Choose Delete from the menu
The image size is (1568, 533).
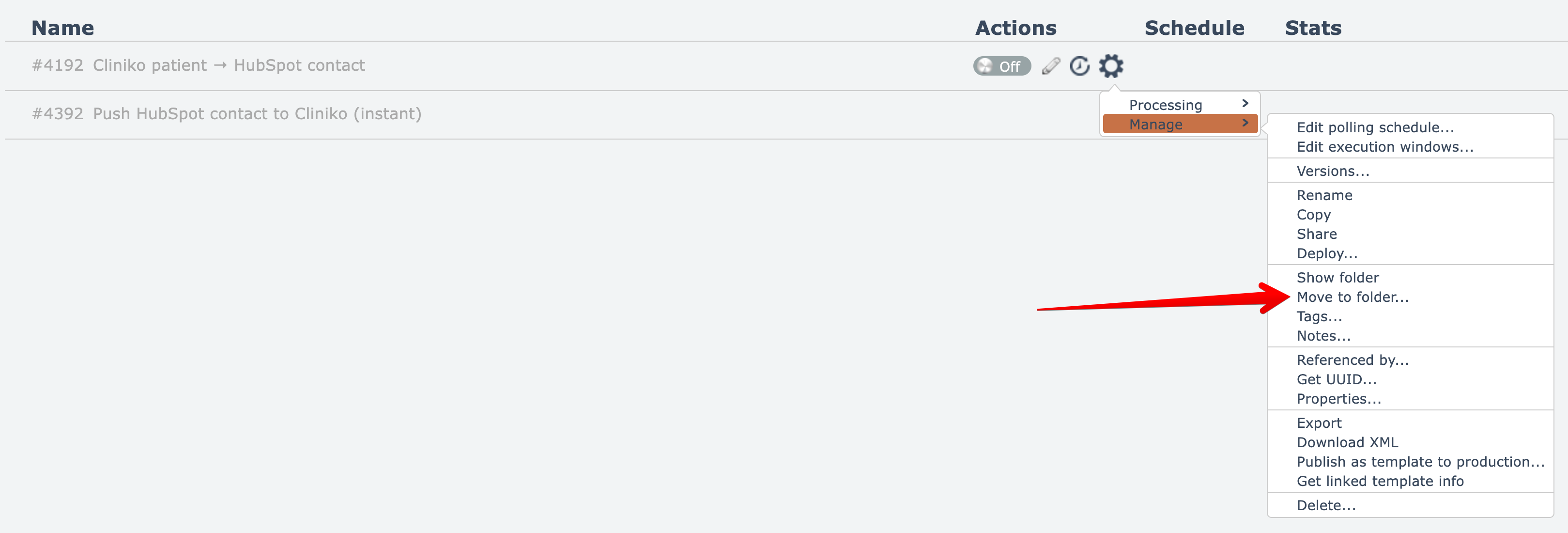(x=1326, y=505)
